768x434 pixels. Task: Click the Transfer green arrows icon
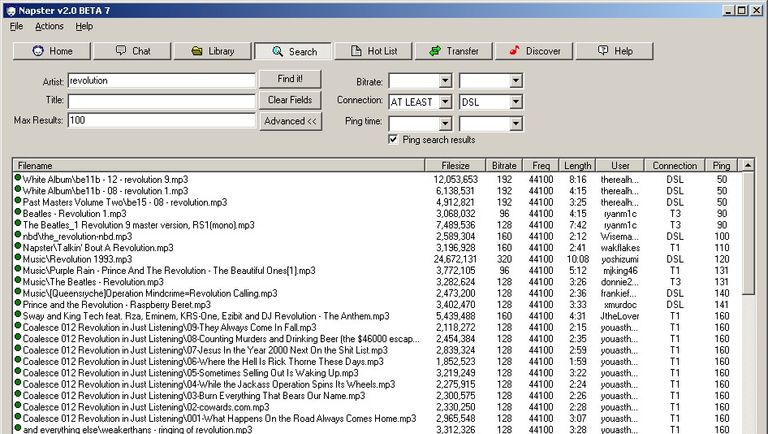434,50
